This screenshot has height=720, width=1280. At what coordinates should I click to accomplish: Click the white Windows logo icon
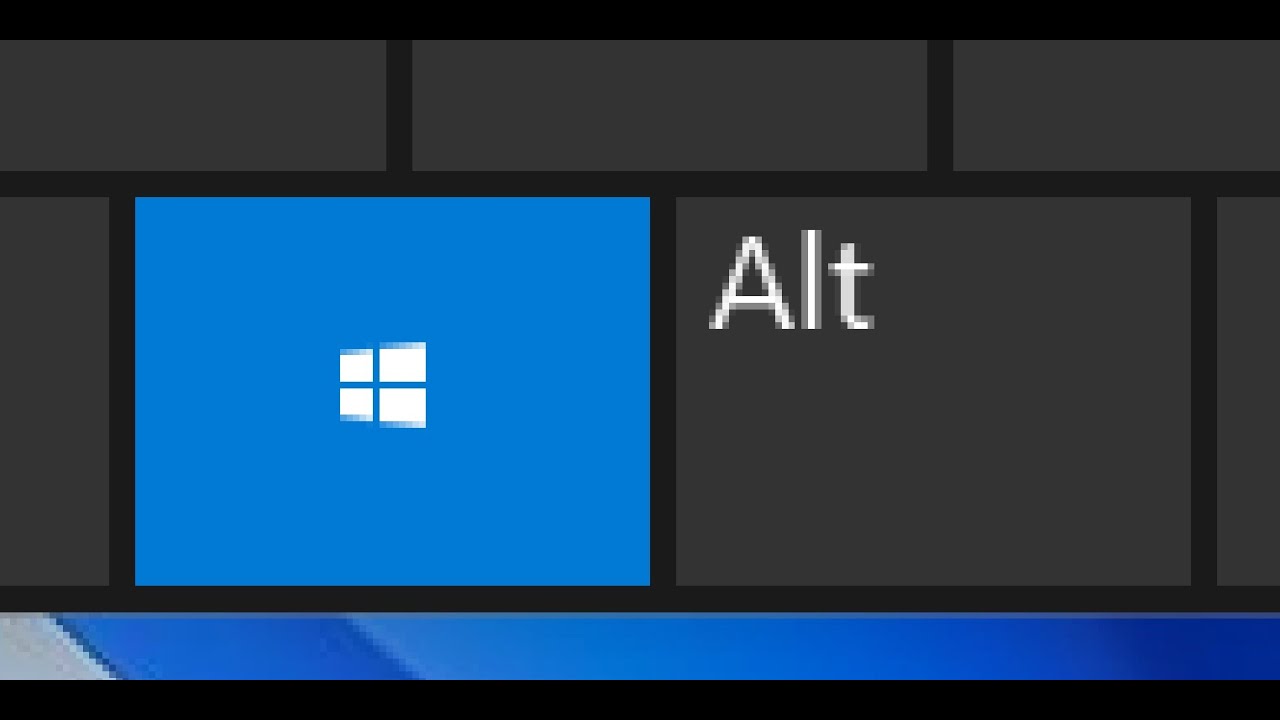[383, 385]
